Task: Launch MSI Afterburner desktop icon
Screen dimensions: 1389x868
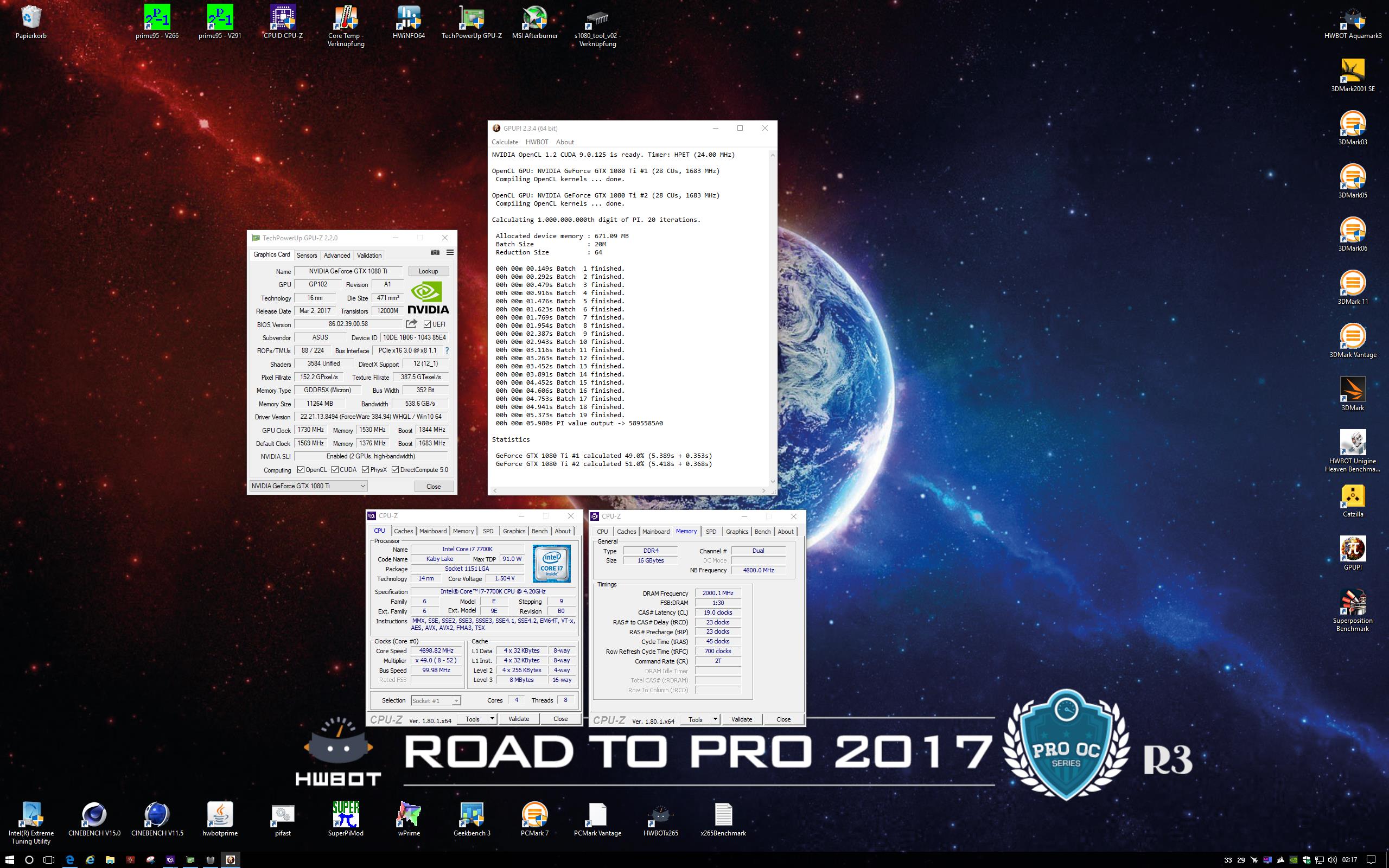Action: pyautogui.click(x=535, y=22)
